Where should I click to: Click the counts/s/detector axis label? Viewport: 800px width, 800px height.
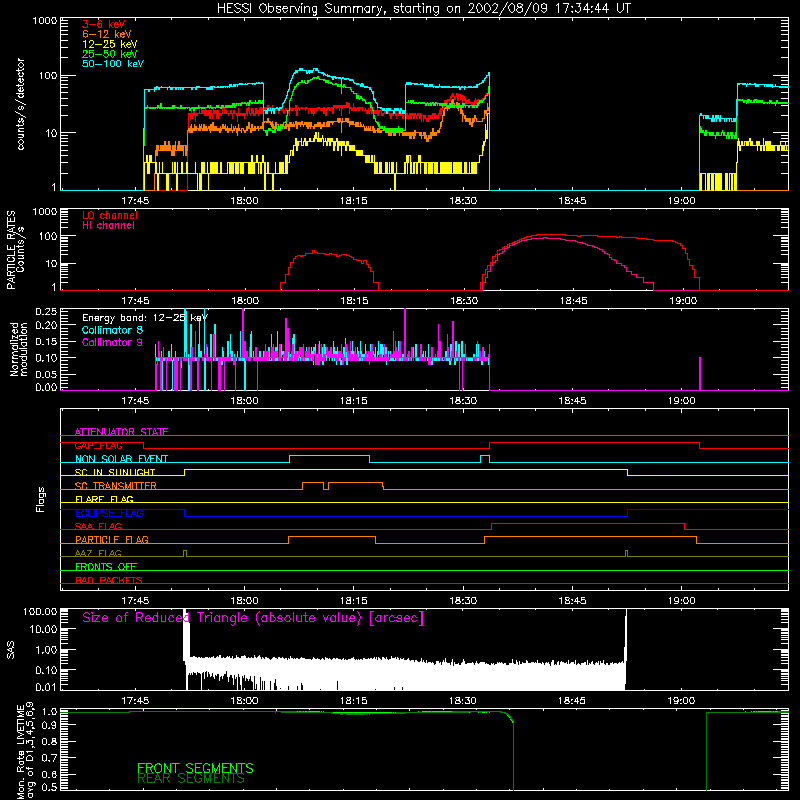(x=21, y=104)
